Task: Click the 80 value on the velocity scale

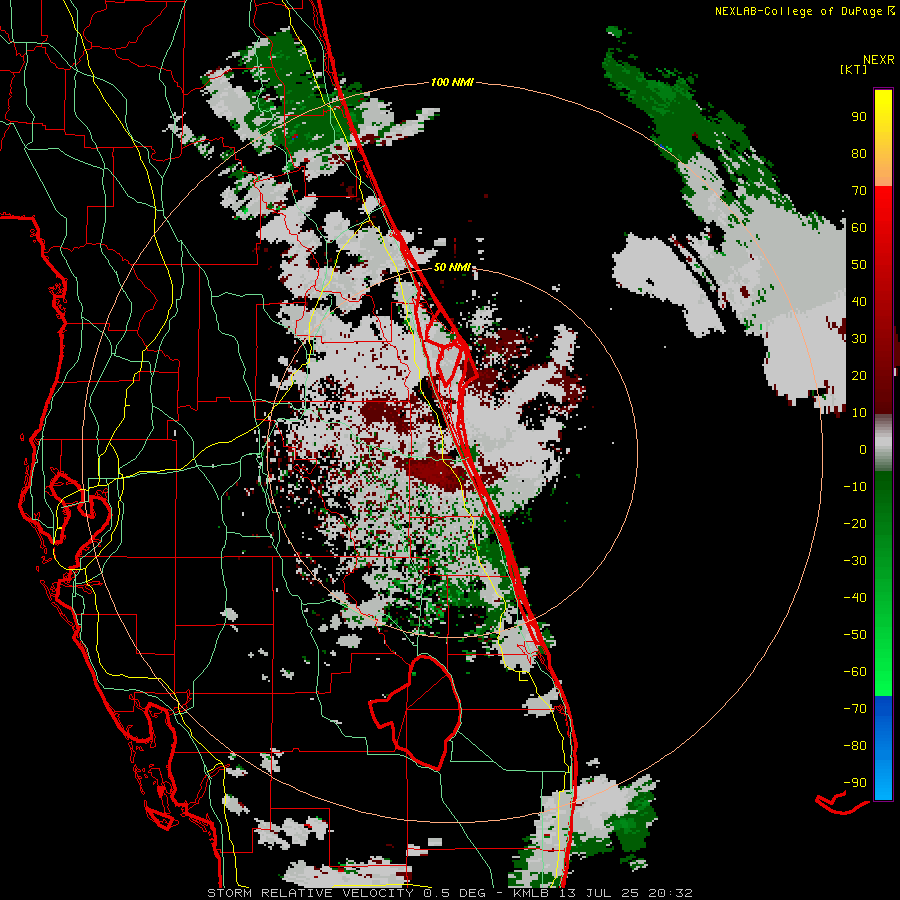Action: pyautogui.click(x=859, y=153)
